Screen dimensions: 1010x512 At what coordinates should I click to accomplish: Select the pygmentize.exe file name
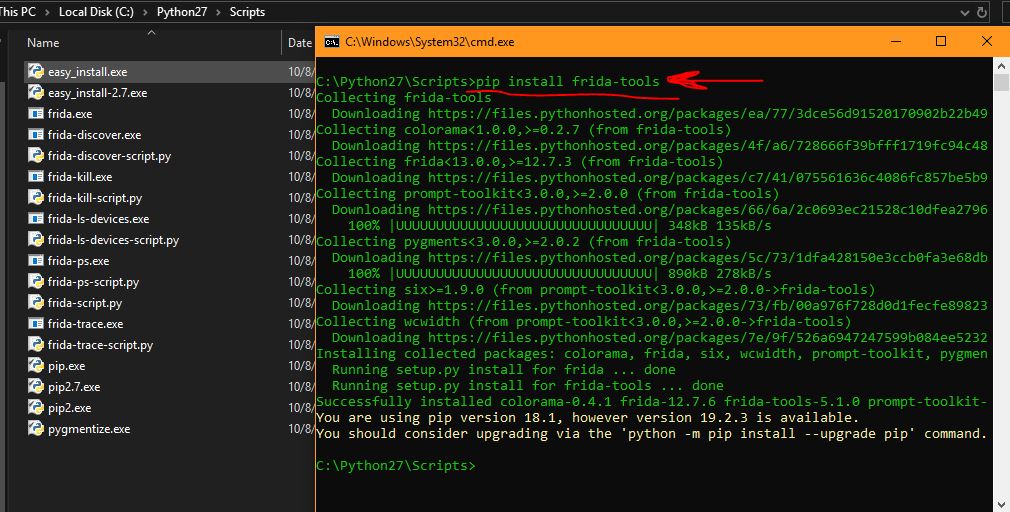coord(89,428)
